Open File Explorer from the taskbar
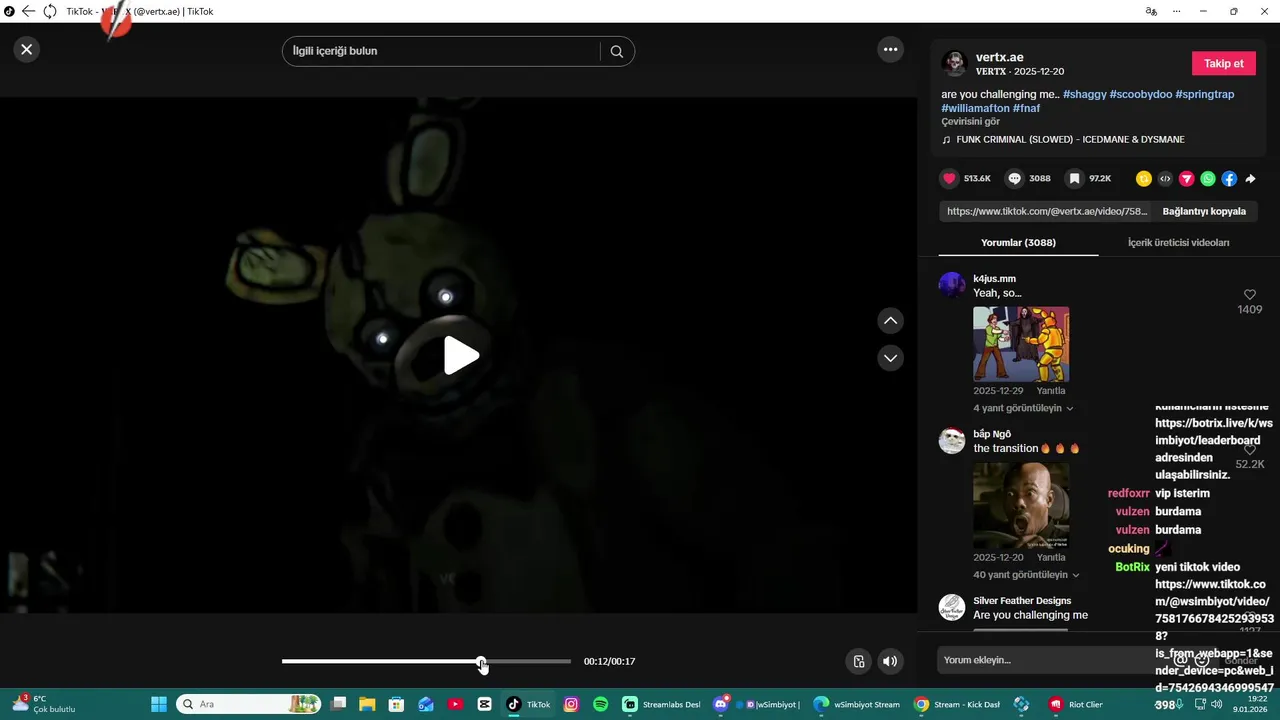 367,704
